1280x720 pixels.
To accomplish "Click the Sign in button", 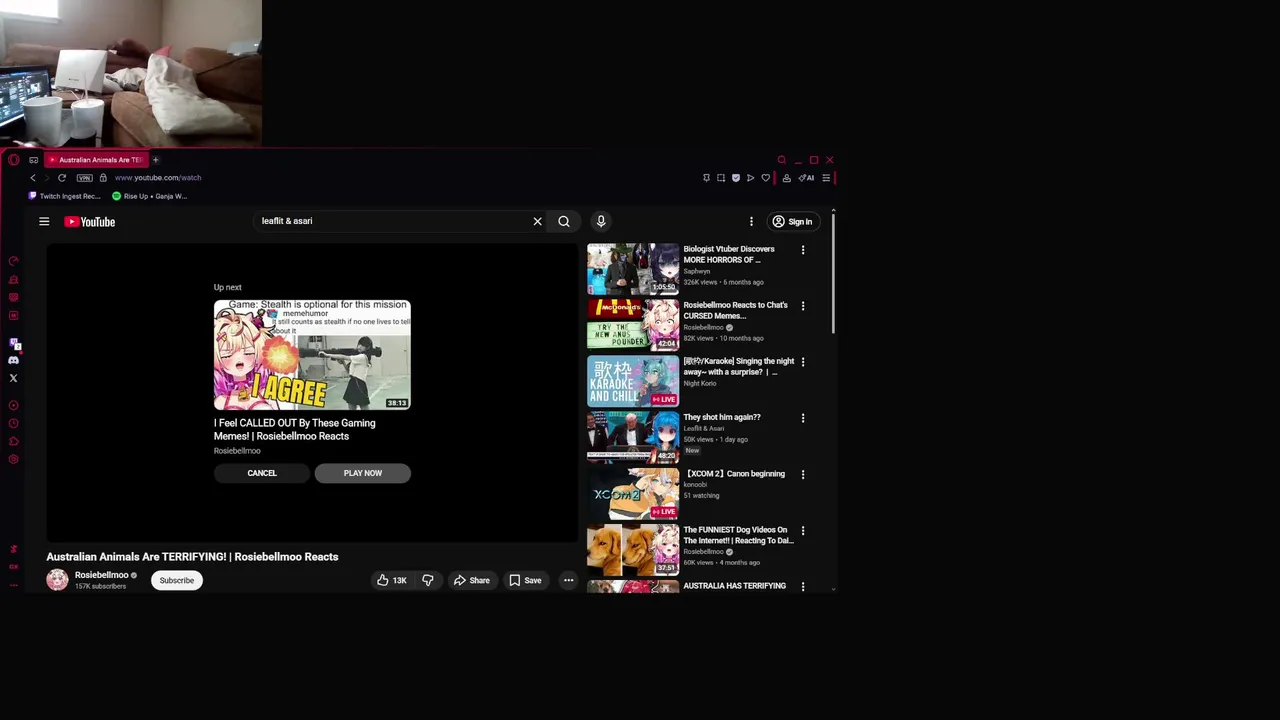I will pyautogui.click(x=792, y=222).
